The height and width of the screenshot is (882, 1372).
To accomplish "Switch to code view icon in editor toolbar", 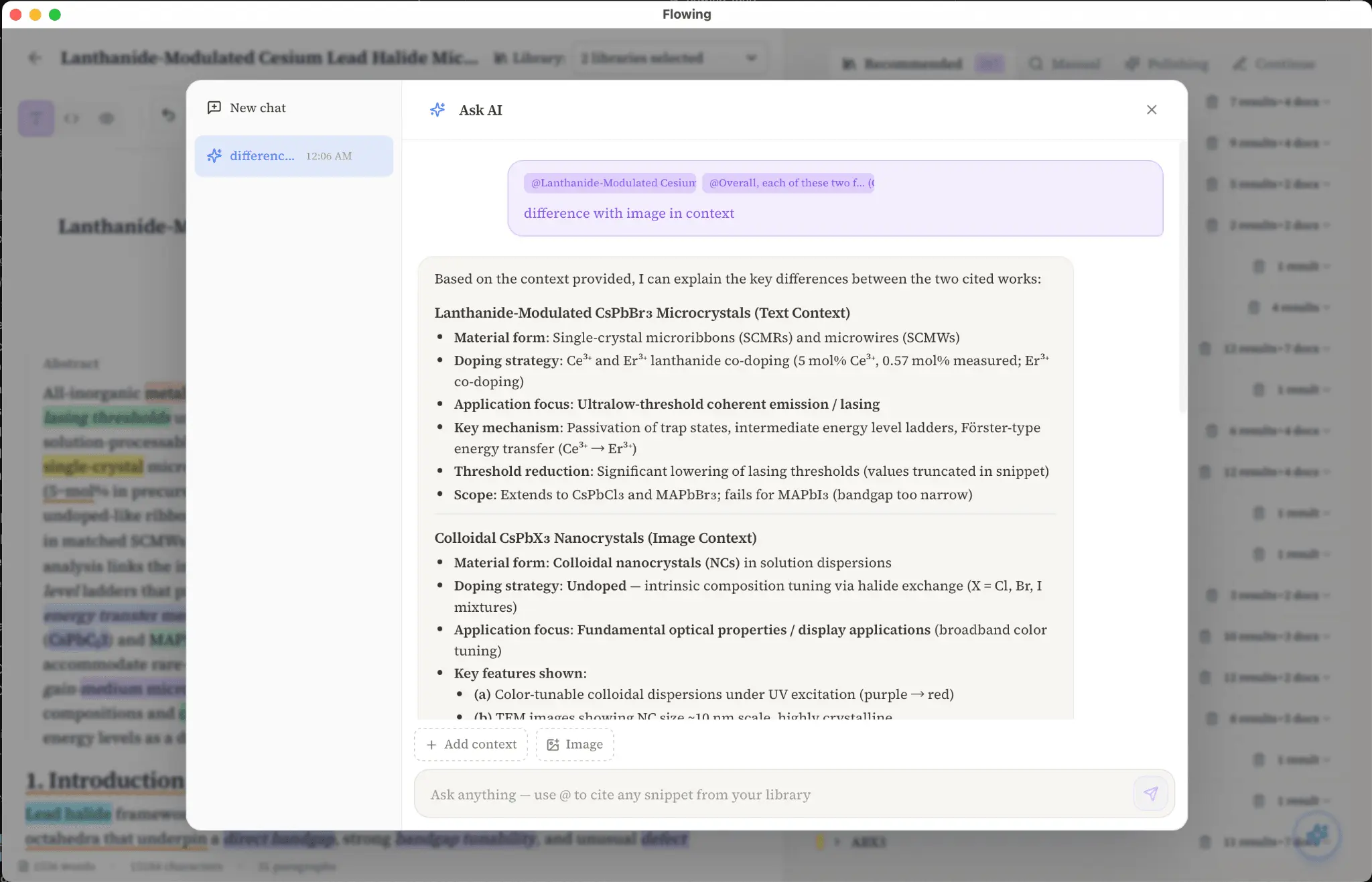I will [72, 119].
